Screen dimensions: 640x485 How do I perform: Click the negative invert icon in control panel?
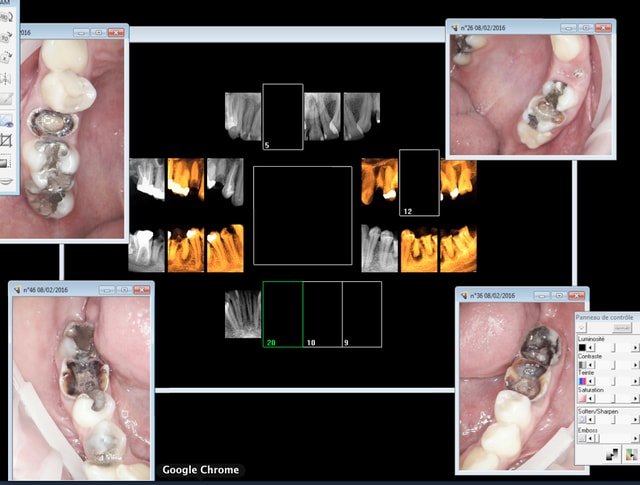pos(614,455)
